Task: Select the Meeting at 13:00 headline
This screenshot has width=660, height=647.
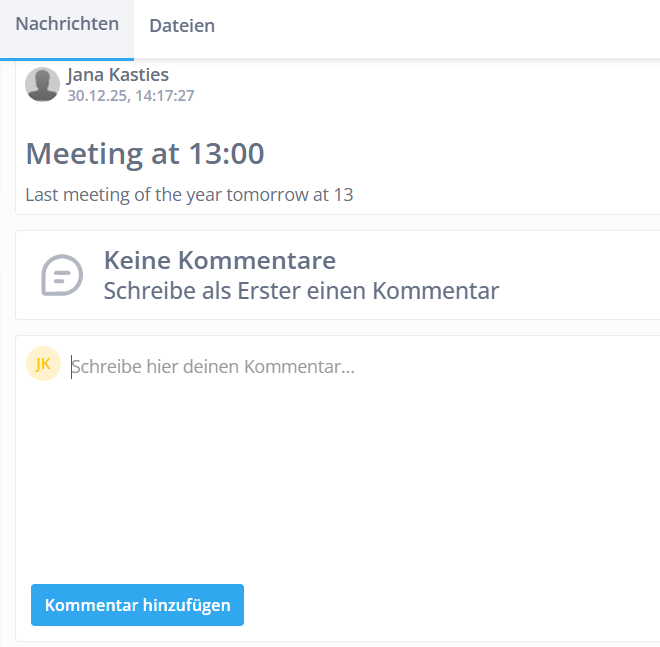Action: (x=145, y=154)
